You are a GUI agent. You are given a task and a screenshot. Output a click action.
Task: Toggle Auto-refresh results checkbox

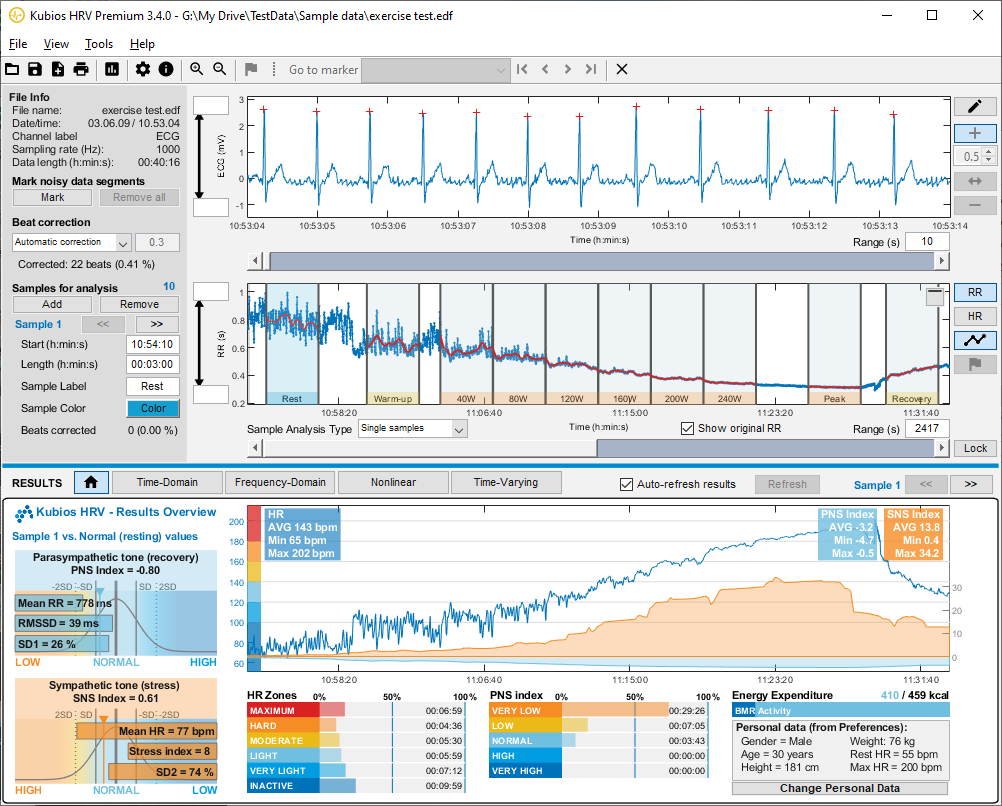[x=626, y=484]
